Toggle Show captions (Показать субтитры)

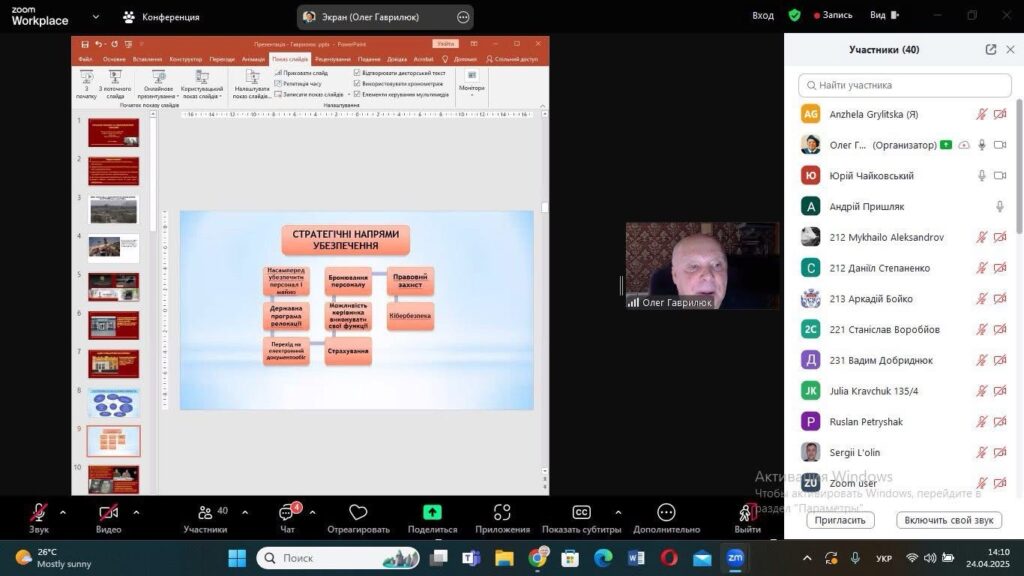tap(581, 513)
